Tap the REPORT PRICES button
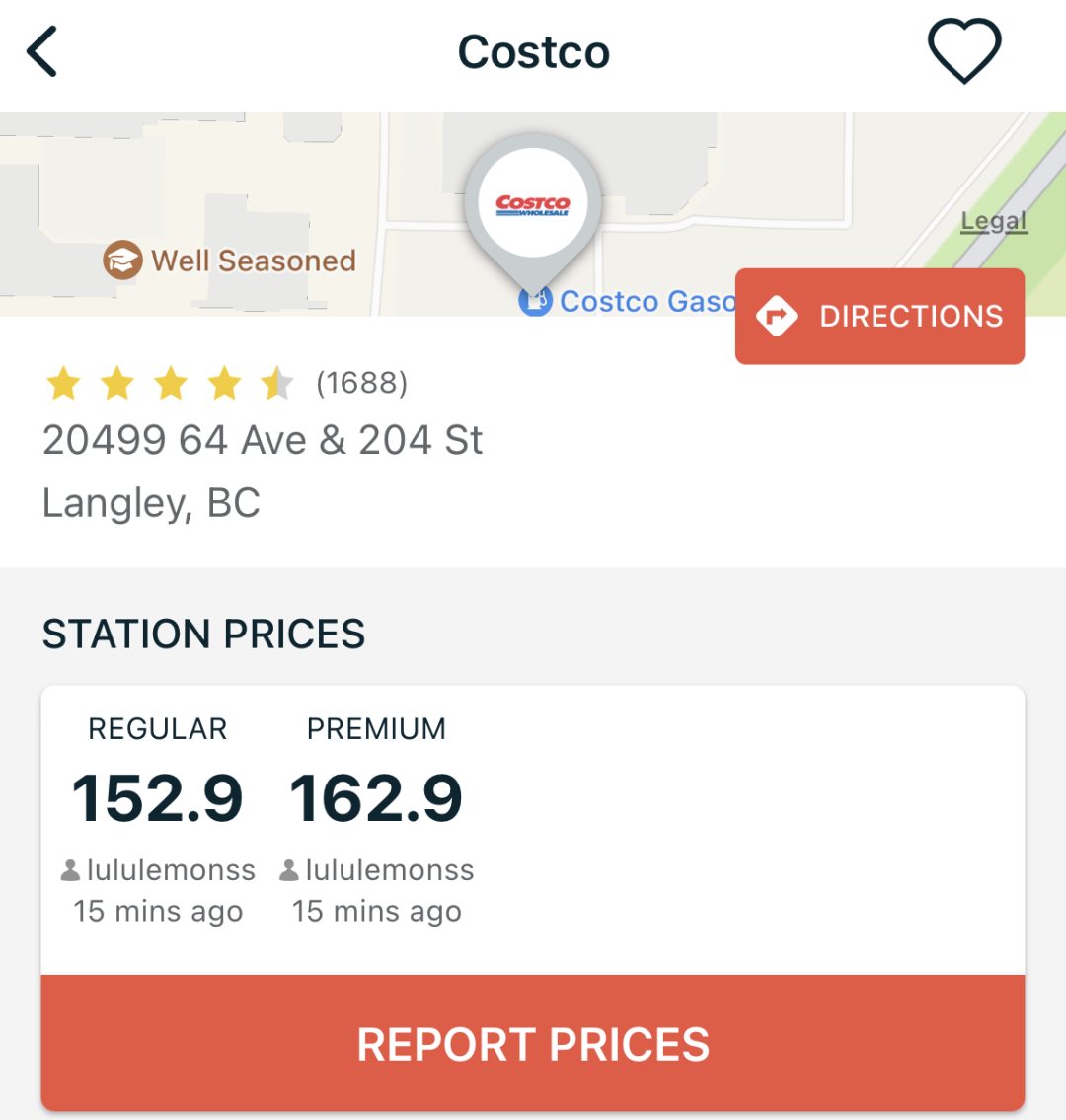Screen dimensions: 1066x1120 (x=533, y=1043)
